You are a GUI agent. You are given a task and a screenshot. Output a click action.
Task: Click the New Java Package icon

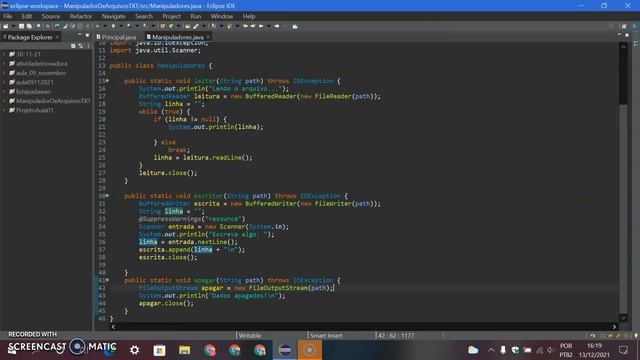point(163,26)
